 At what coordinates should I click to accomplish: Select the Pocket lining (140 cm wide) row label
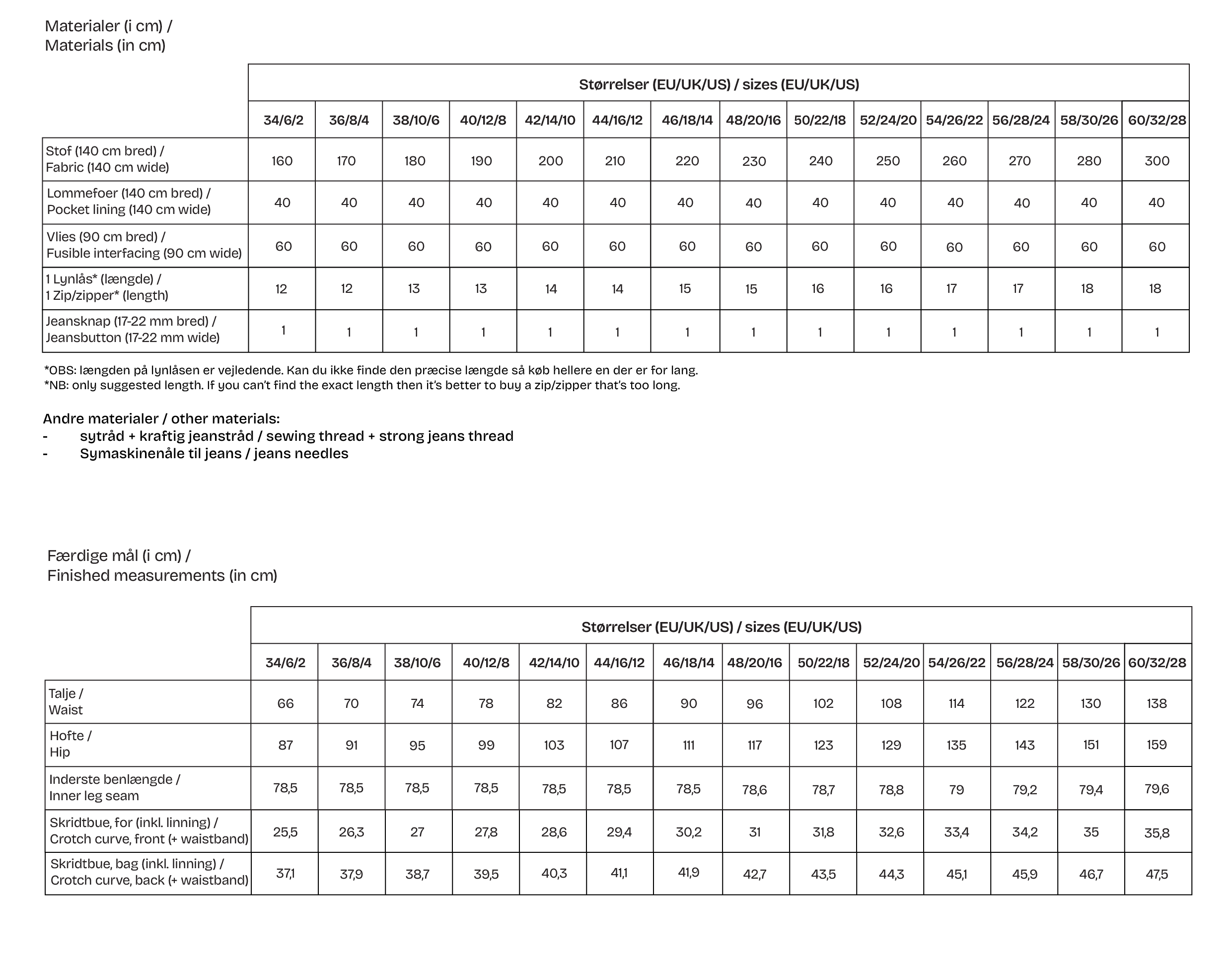tap(128, 209)
